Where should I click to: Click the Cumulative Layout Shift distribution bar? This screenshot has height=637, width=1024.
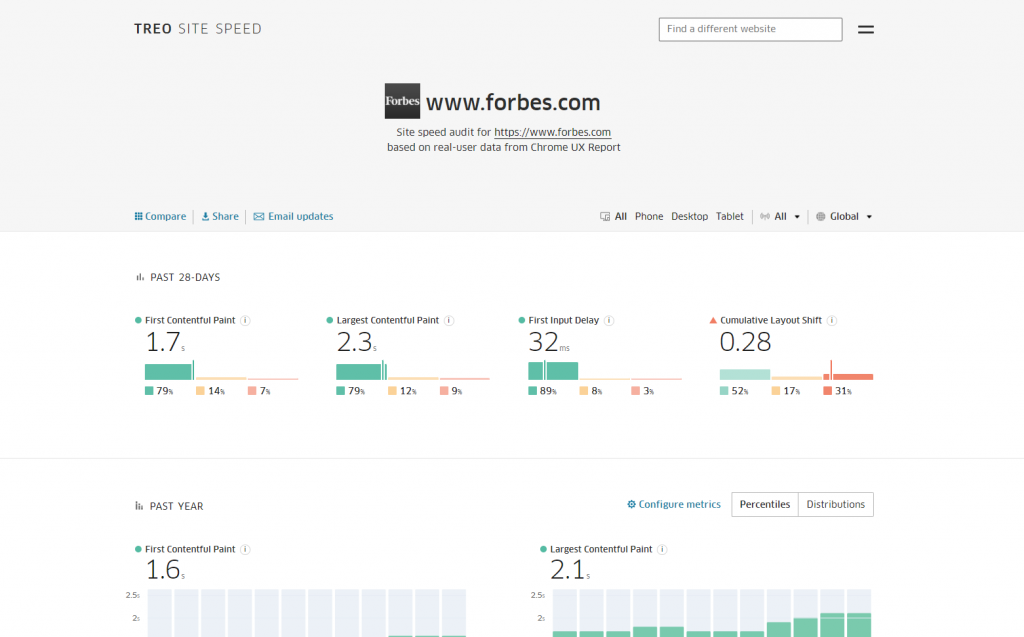[x=796, y=370]
